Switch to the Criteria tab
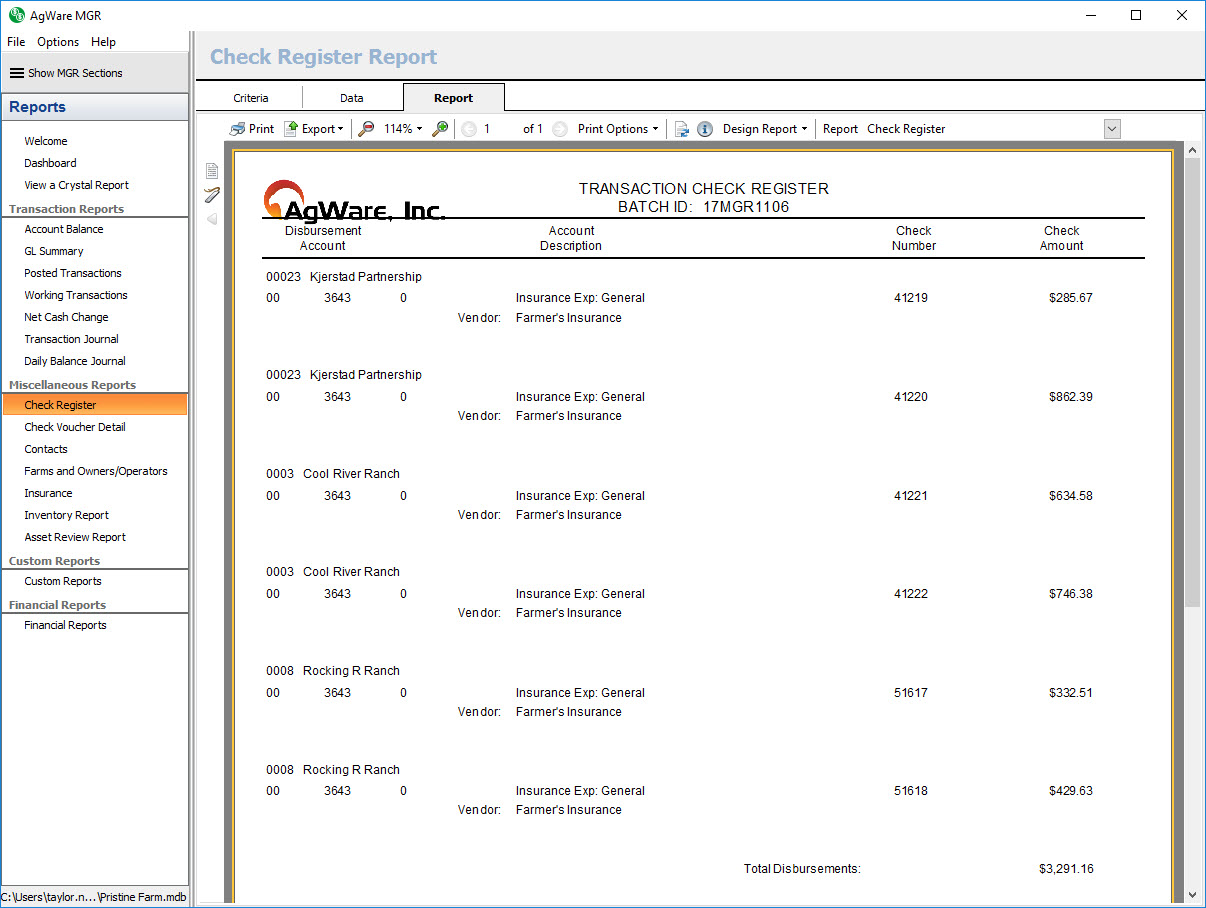This screenshot has height=908, width=1206. click(x=251, y=98)
